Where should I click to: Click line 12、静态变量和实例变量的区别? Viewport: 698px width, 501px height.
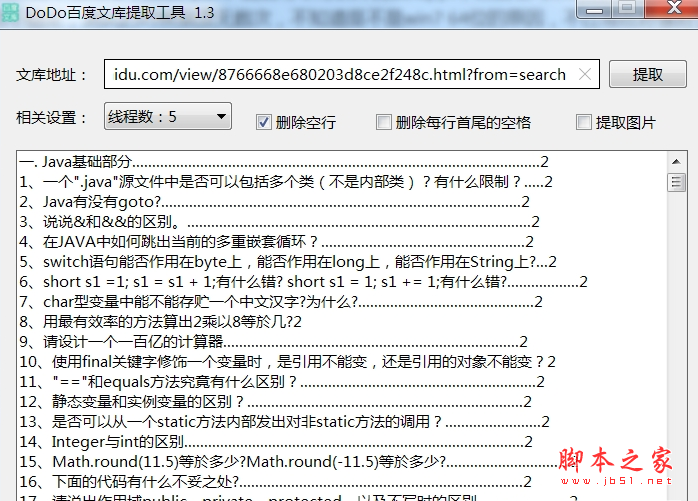click(276, 402)
